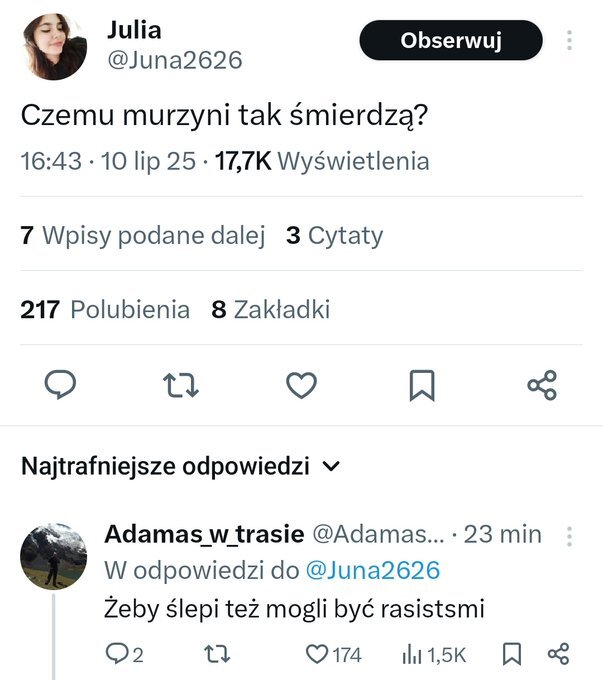The height and width of the screenshot is (680, 603).
Task: Repost the reply from Adamas_w_trasie
Action: 215,655
